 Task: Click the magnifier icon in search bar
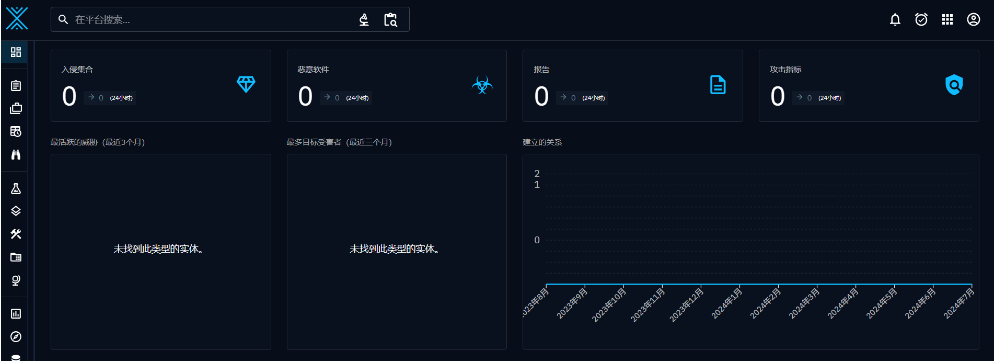pos(63,20)
